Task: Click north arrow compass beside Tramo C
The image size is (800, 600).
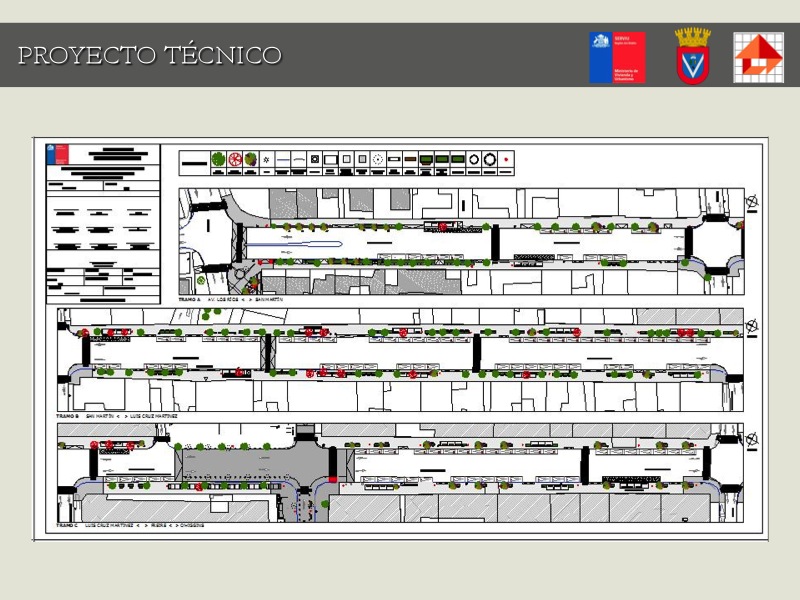Action: [x=751, y=438]
